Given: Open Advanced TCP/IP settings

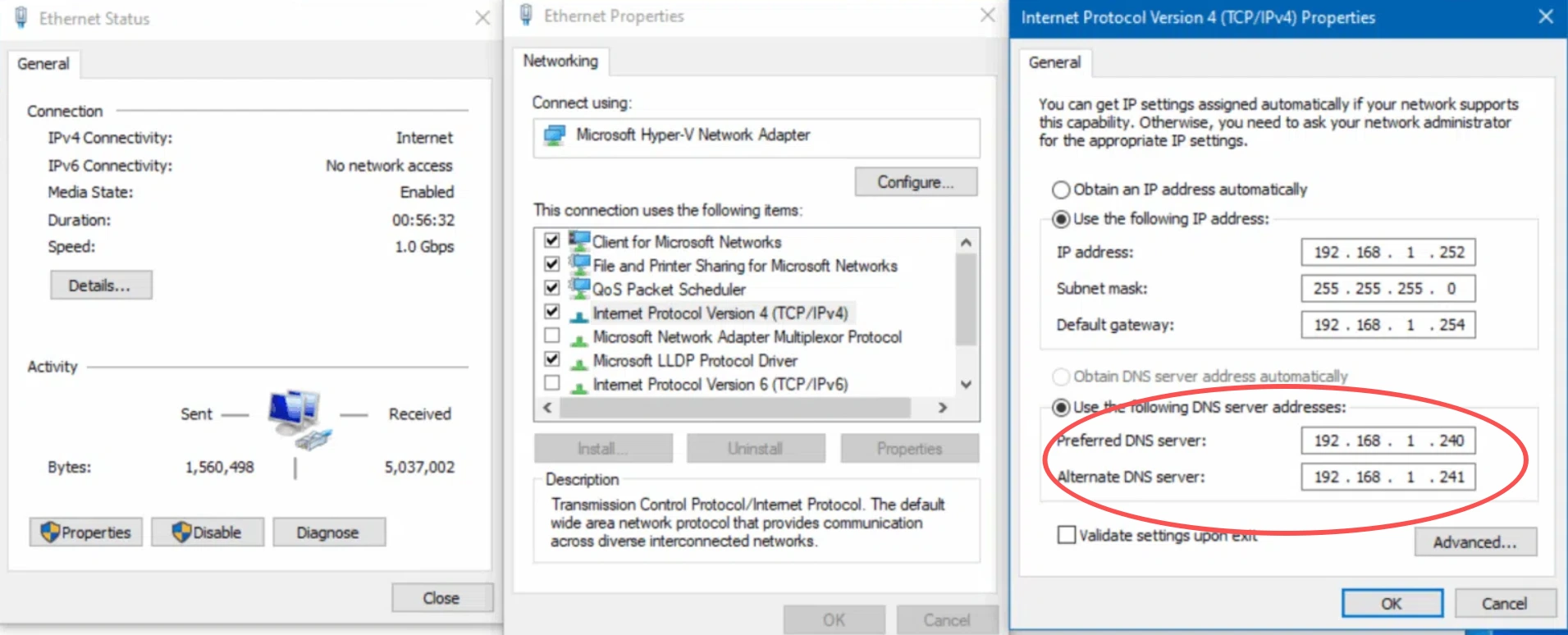Looking at the screenshot, I should 1475,542.
